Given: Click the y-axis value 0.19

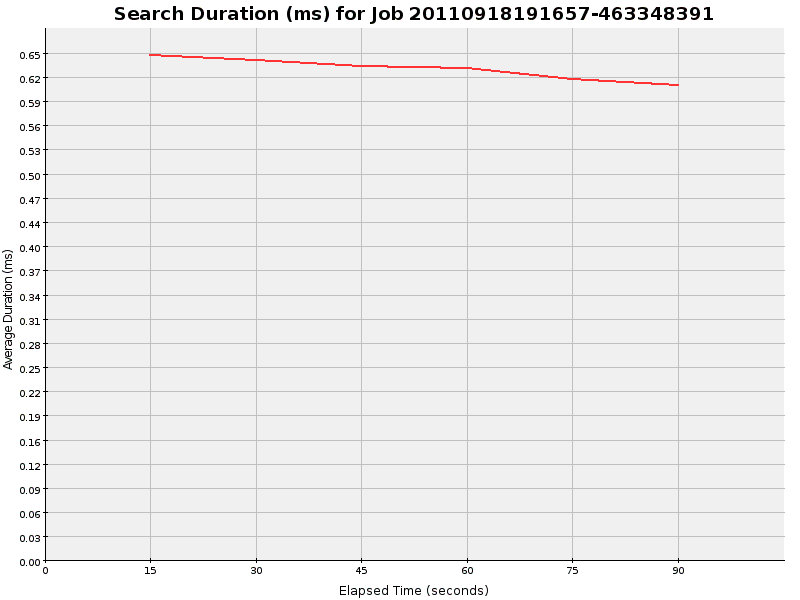Looking at the screenshot, I should [x=30, y=418].
